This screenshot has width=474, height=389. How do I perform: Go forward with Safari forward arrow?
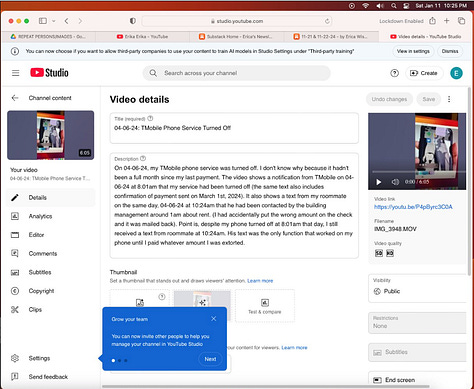(80, 21)
